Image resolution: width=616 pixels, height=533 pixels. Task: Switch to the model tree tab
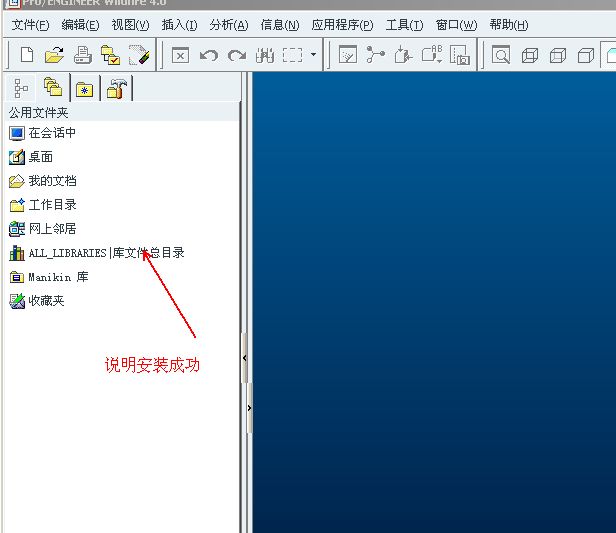(x=21, y=88)
